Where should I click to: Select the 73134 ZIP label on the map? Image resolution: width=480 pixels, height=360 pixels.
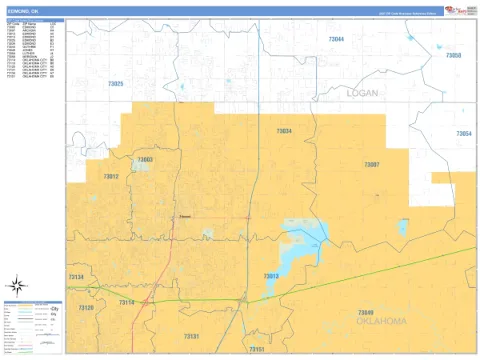click(76, 277)
